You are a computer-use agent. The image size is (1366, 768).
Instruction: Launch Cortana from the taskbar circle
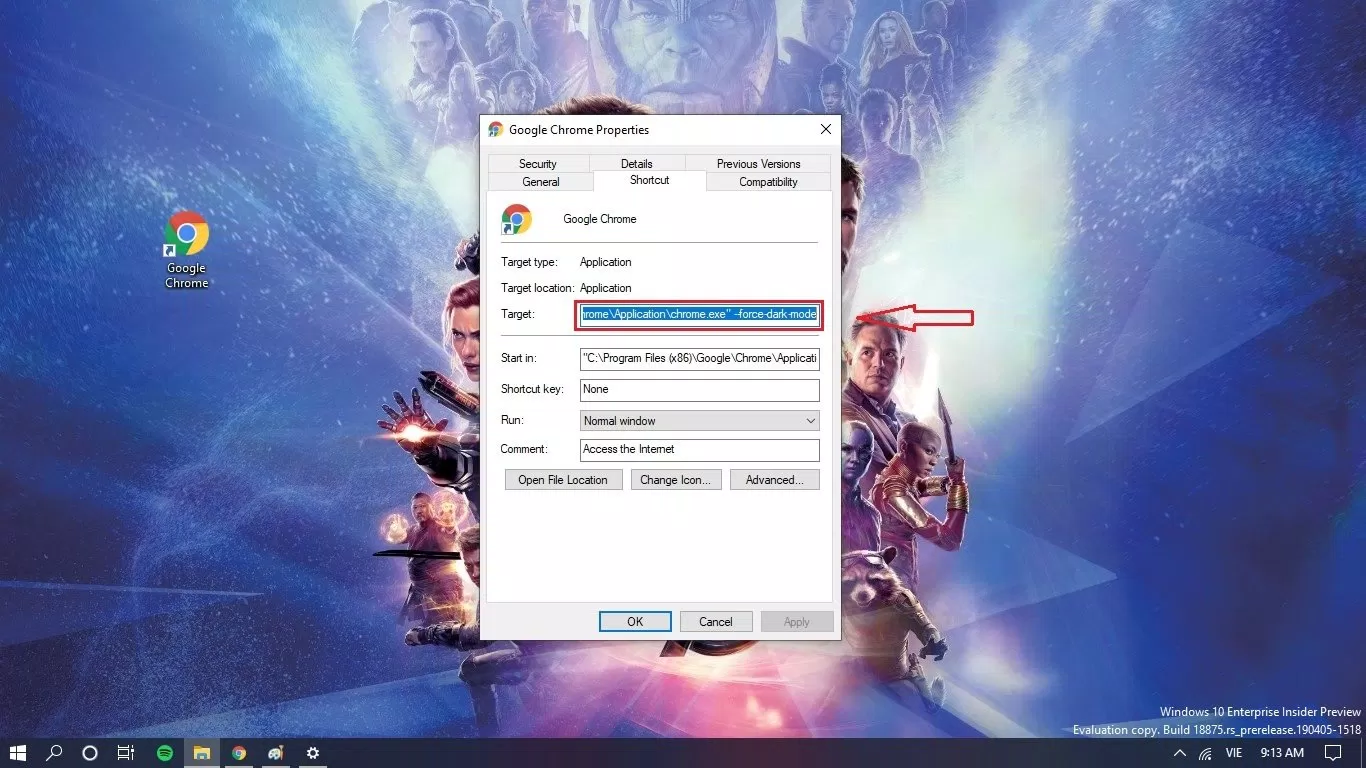(x=89, y=753)
